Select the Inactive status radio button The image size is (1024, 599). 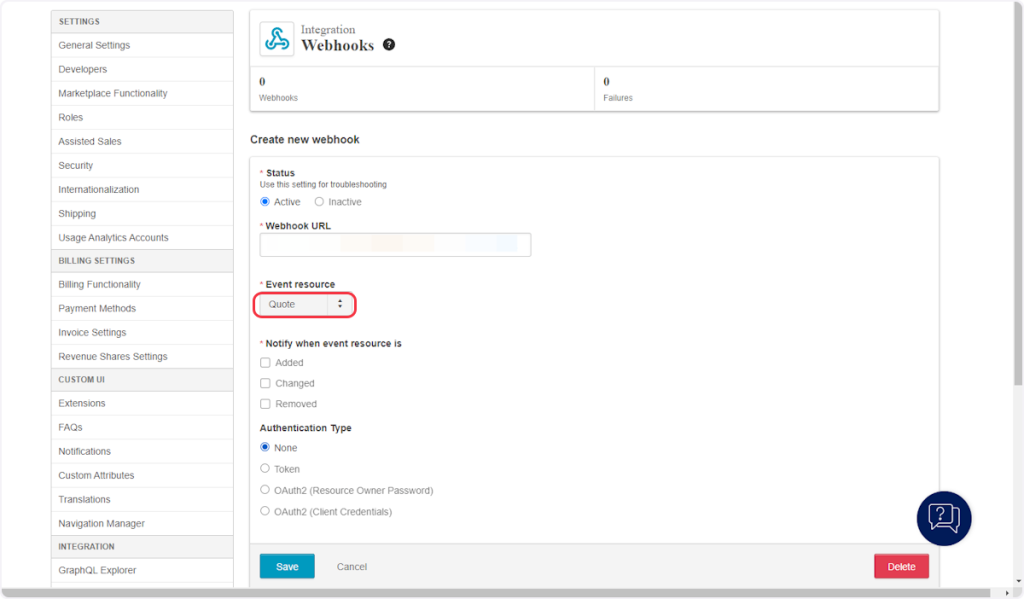pyautogui.click(x=319, y=202)
